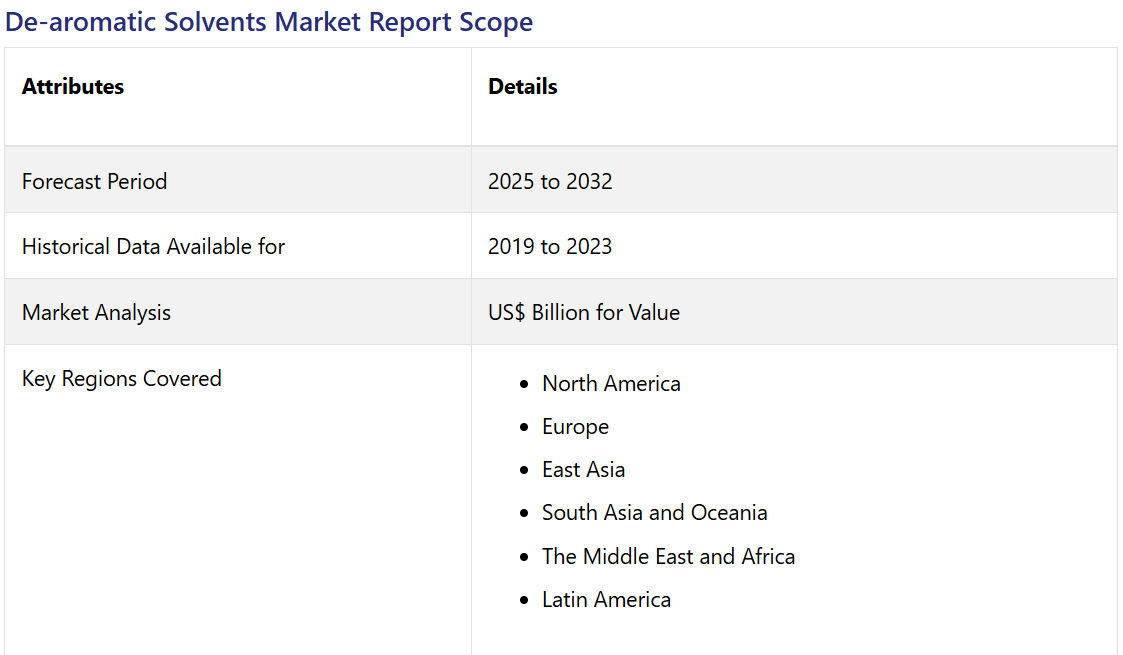Click the bullet point beside Europe
Screen dimensions: 1123x655
tap(524, 428)
